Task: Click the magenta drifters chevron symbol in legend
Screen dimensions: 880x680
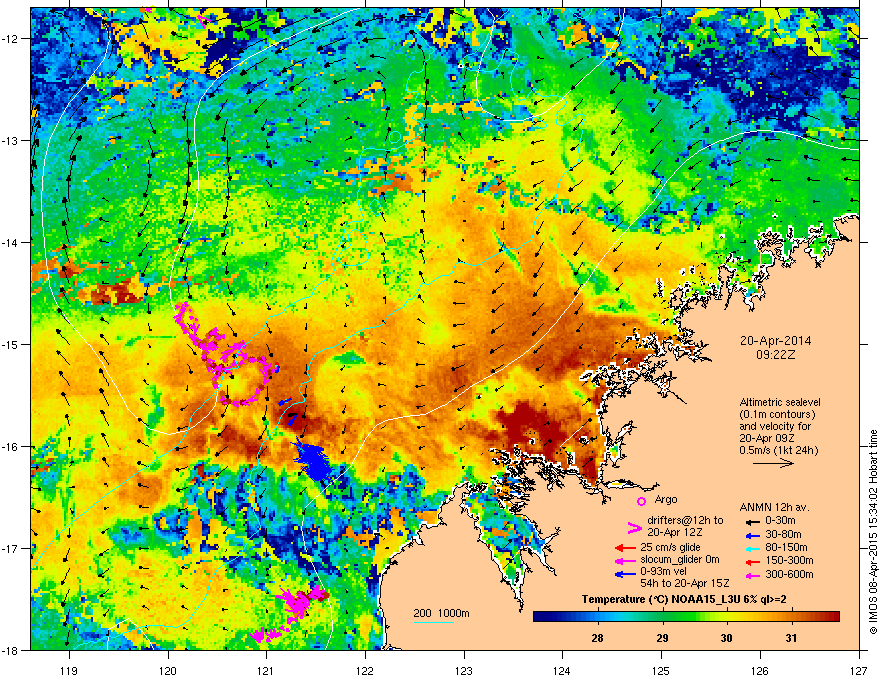Action: tap(634, 527)
